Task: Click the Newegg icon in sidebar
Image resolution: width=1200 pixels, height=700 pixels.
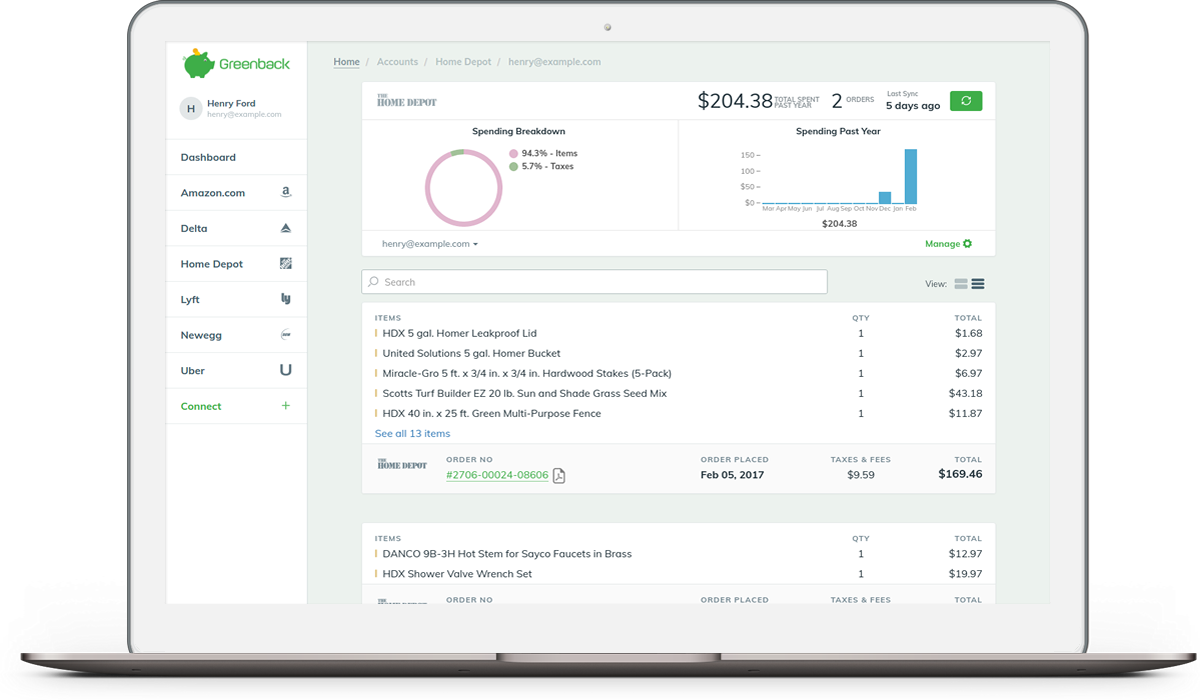Action: click(286, 335)
